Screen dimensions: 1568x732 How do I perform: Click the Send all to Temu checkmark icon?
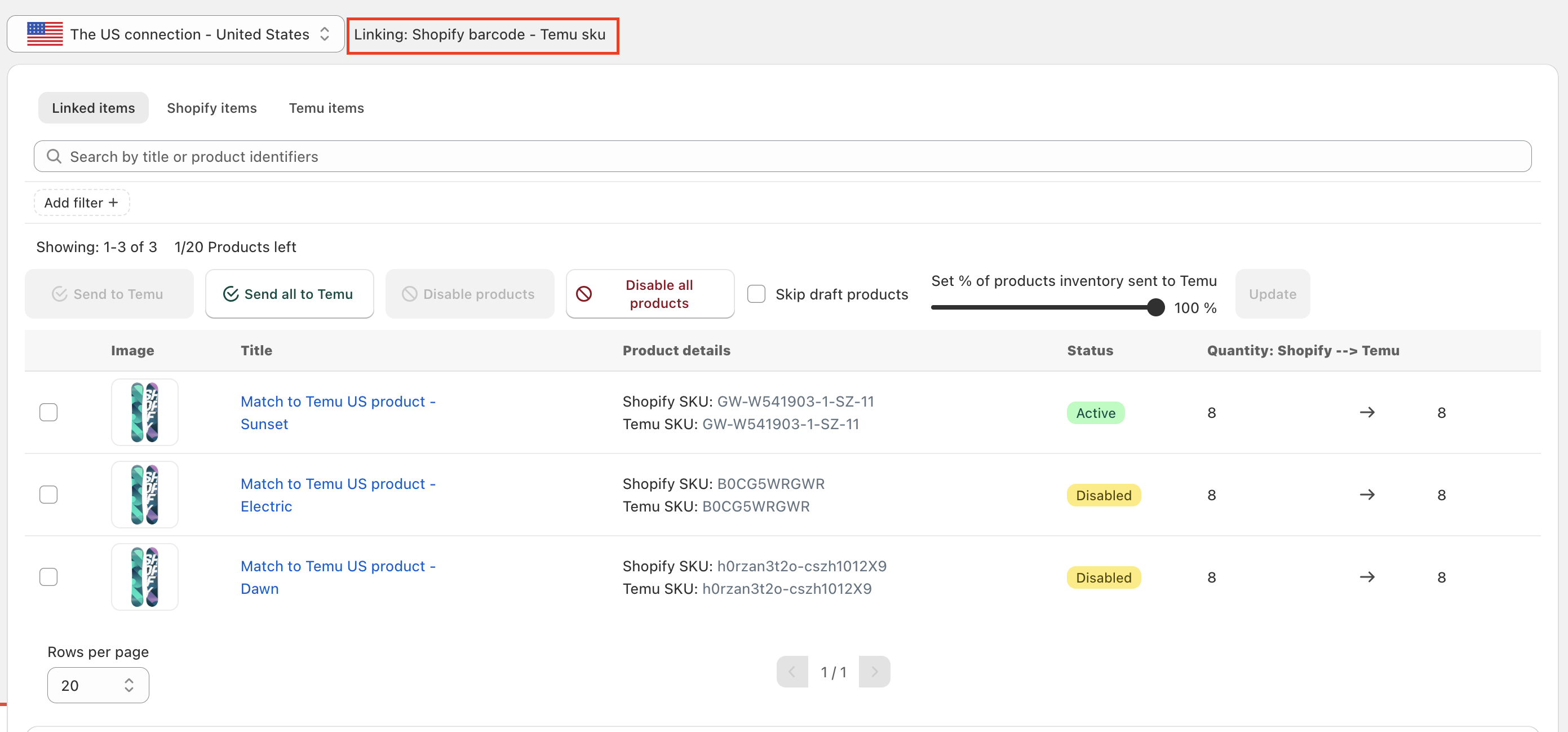pos(231,294)
